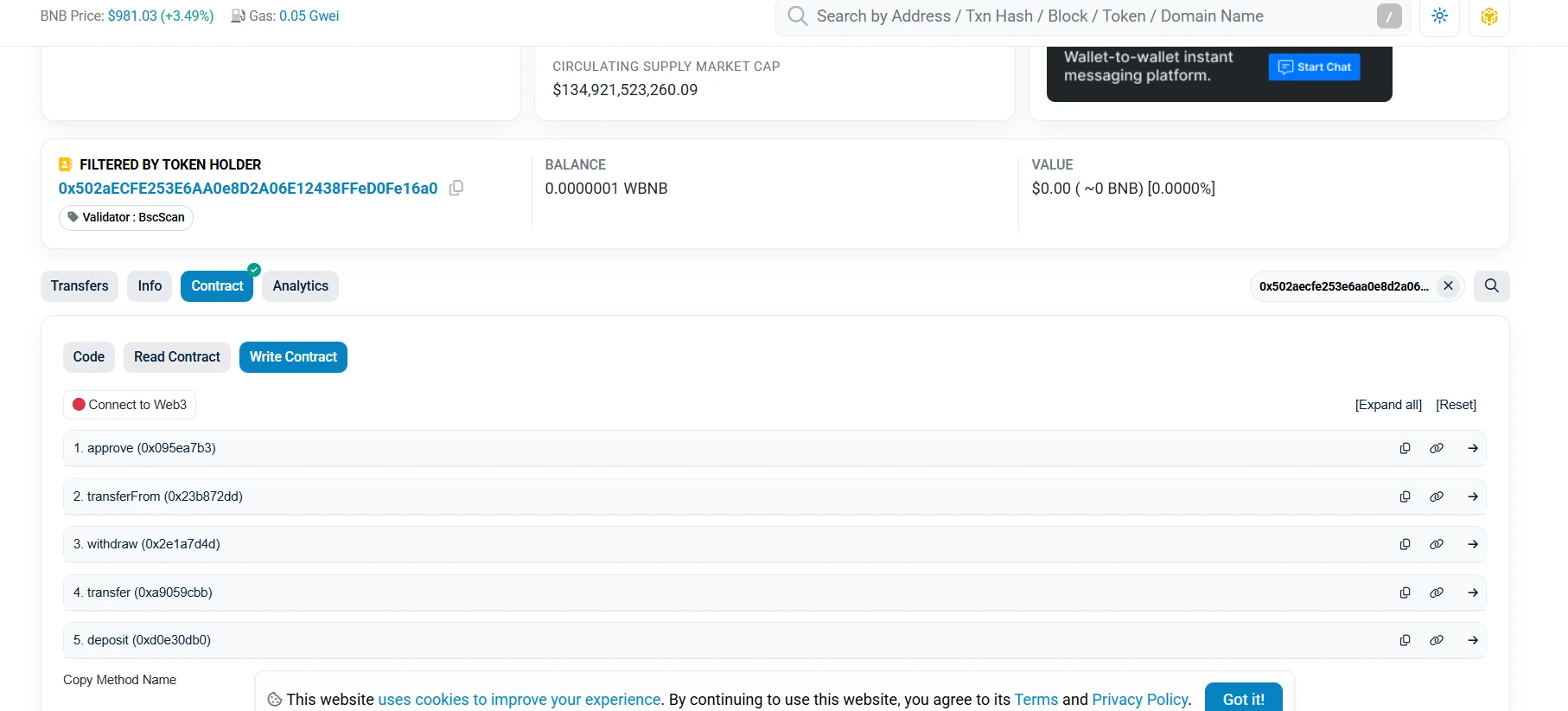
Task: Expand the transferFrom method arrow
Action: [x=1473, y=496]
